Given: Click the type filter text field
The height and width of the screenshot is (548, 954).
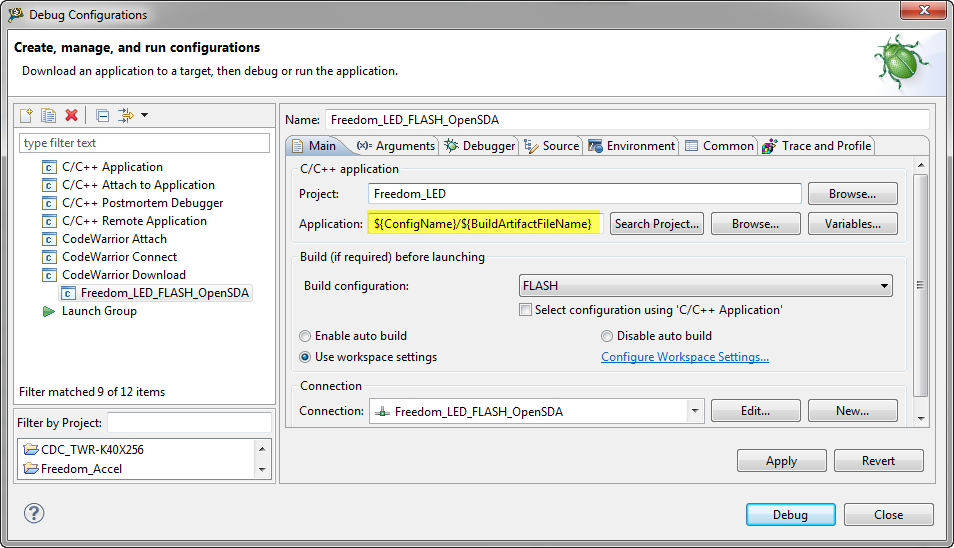Looking at the screenshot, I should [x=145, y=143].
